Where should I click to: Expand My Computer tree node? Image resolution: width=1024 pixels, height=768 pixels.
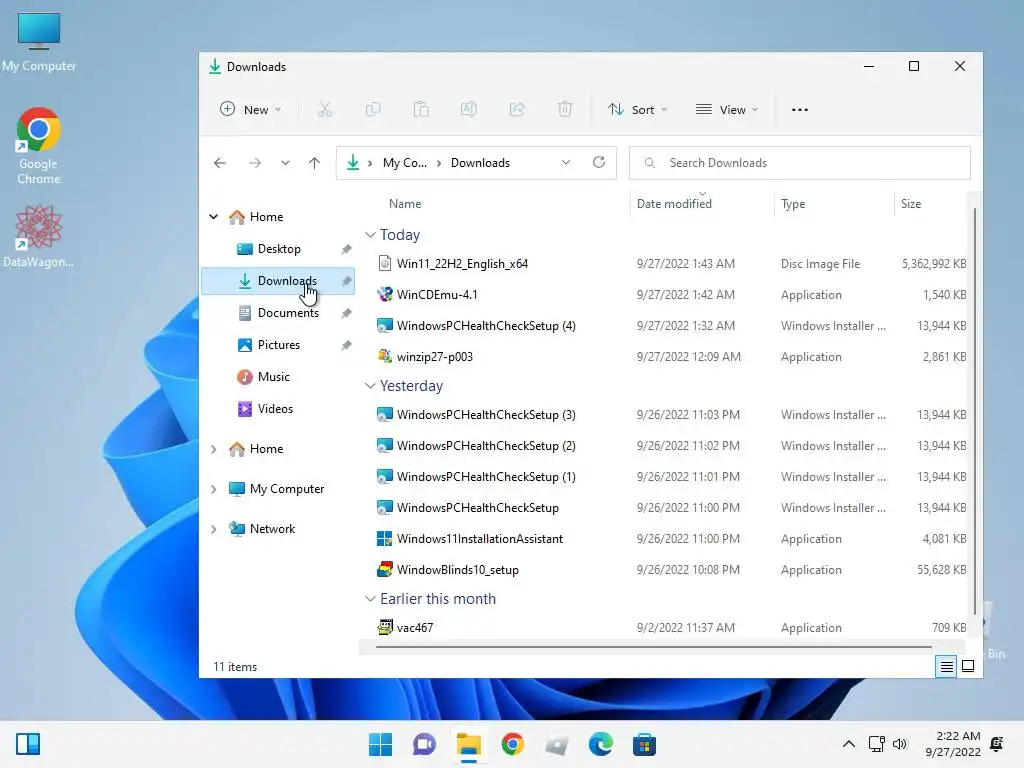[x=214, y=489]
